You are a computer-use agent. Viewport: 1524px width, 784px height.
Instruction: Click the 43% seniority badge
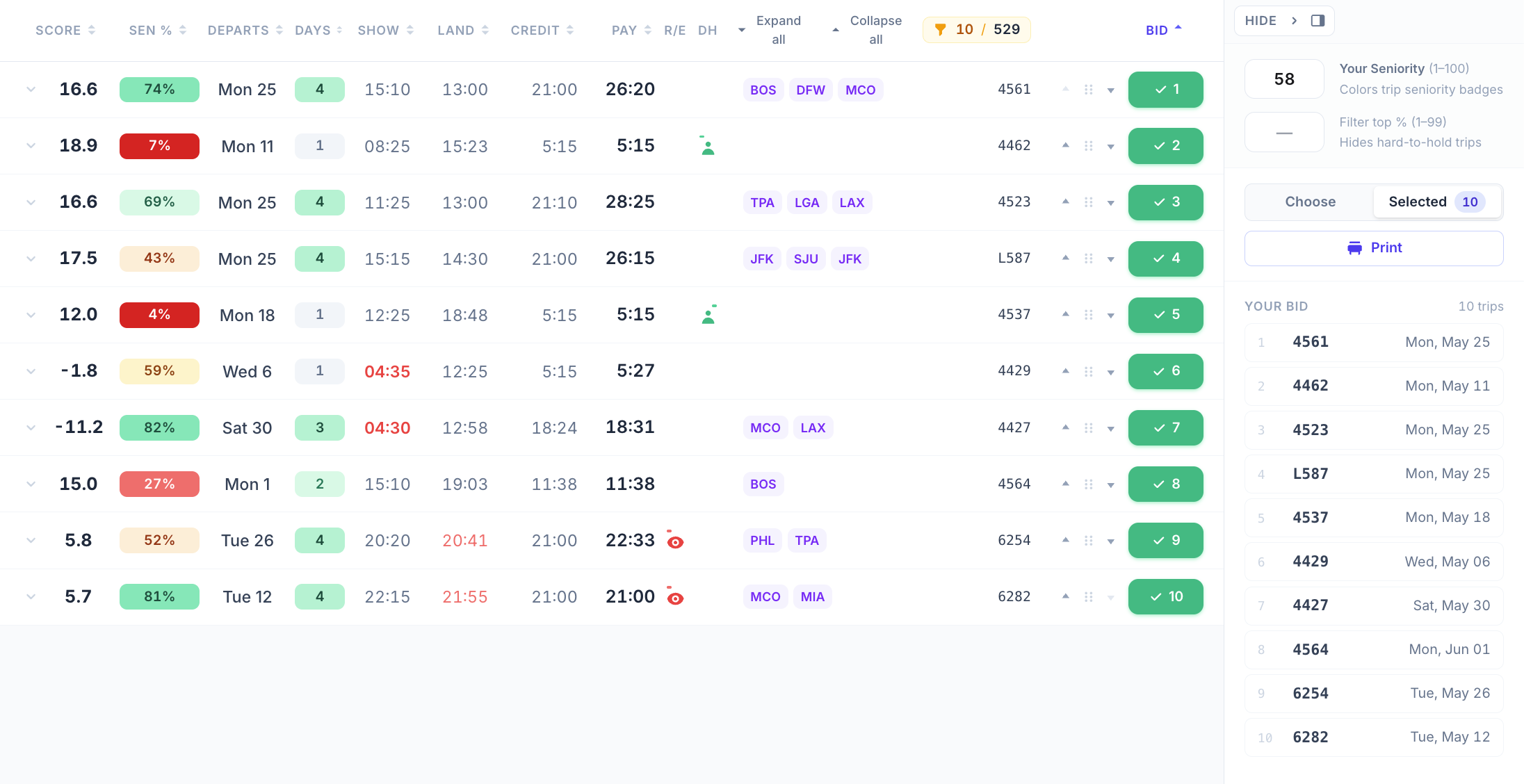click(159, 259)
